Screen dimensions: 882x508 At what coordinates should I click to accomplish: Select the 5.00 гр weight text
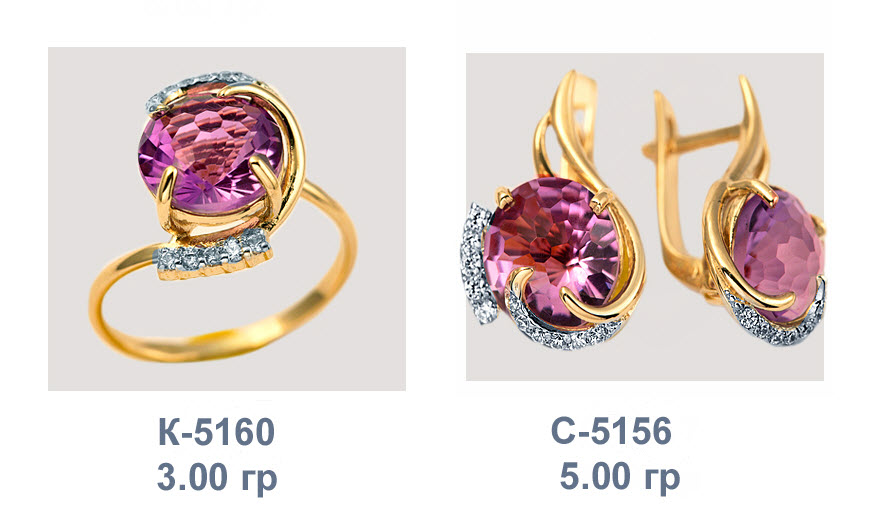coord(620,478)
